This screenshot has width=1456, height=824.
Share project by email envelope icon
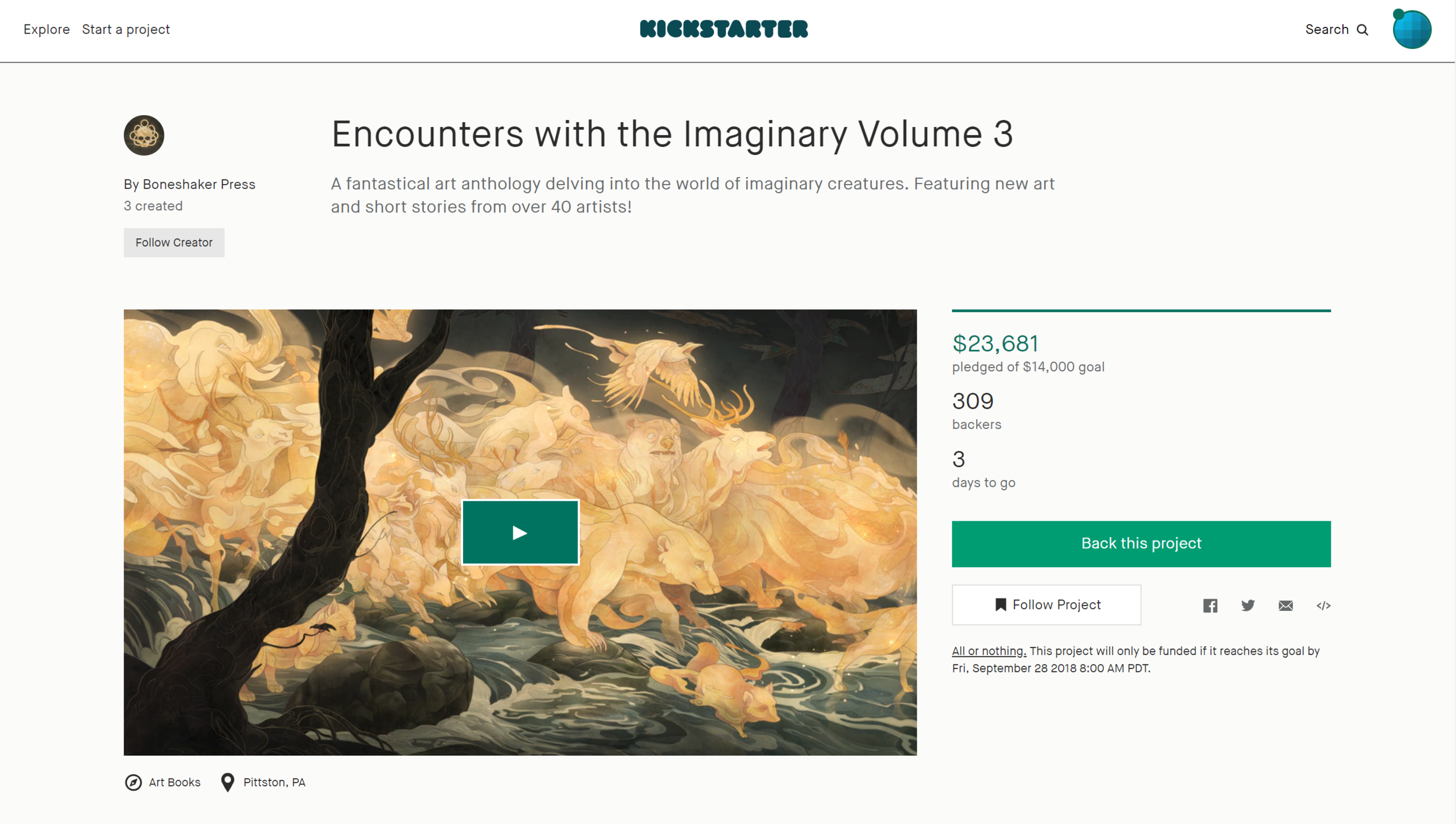1286,606
